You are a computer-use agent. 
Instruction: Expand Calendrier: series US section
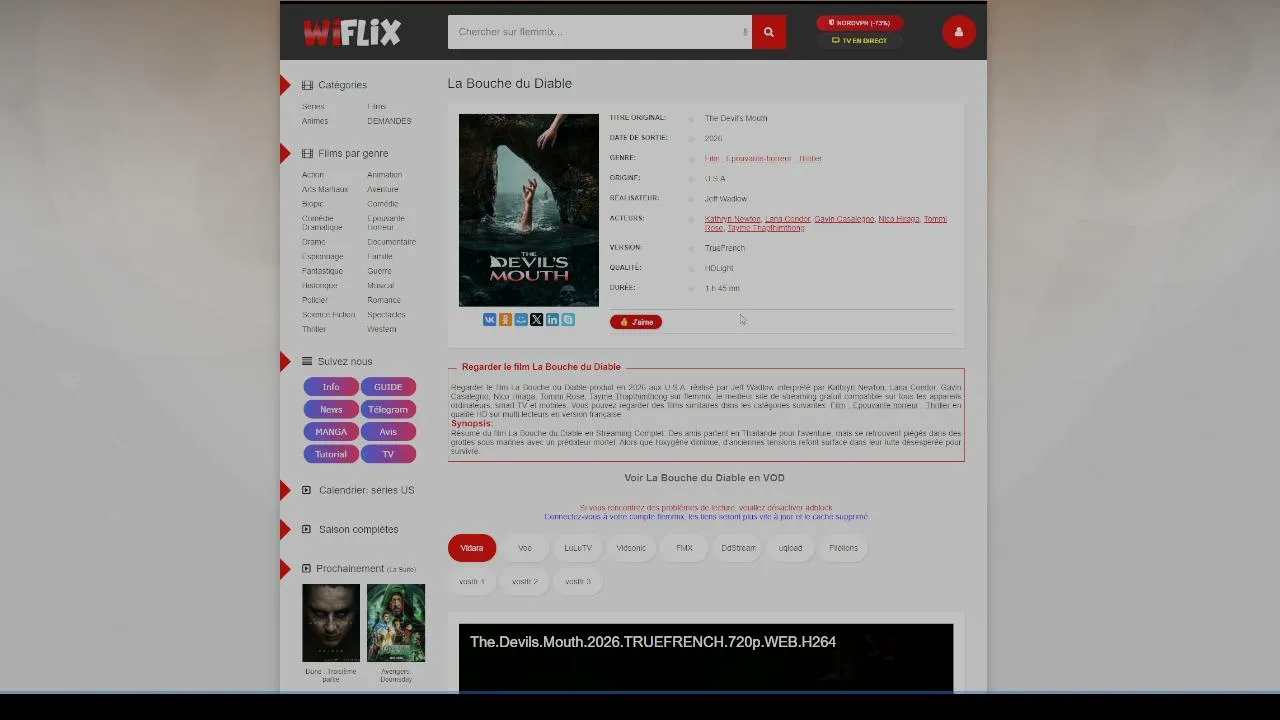(366, 490)
